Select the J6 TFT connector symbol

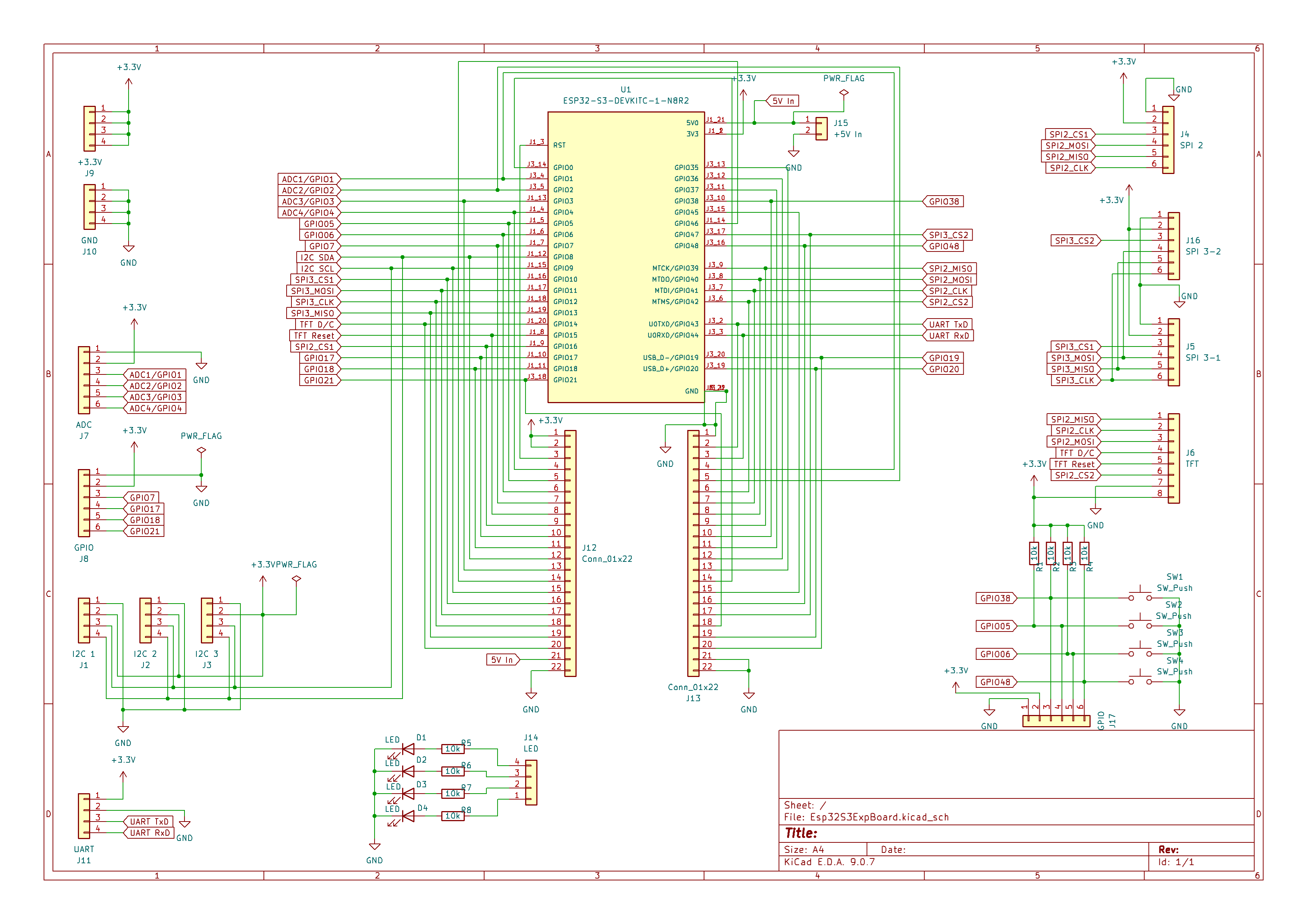[1173, 459]
